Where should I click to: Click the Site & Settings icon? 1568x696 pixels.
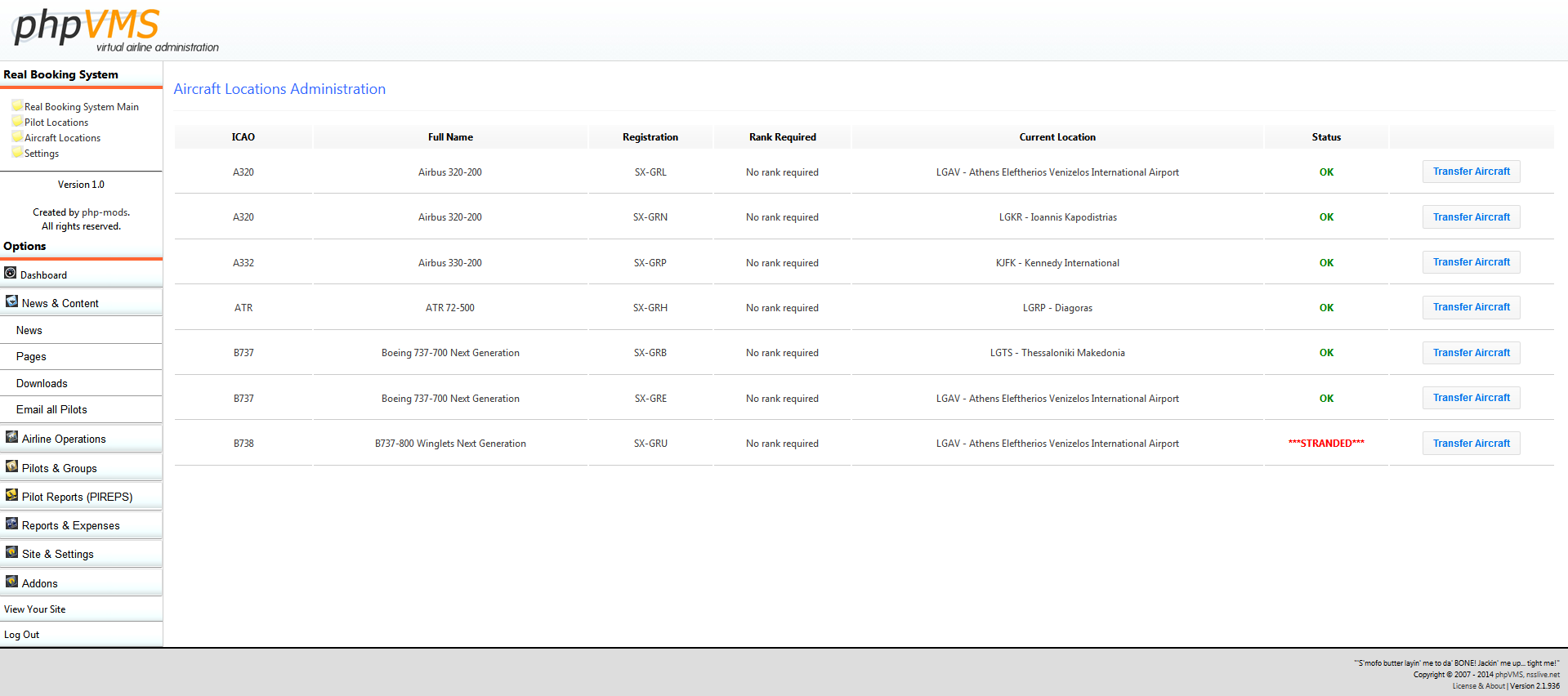[x=11, y=552]
